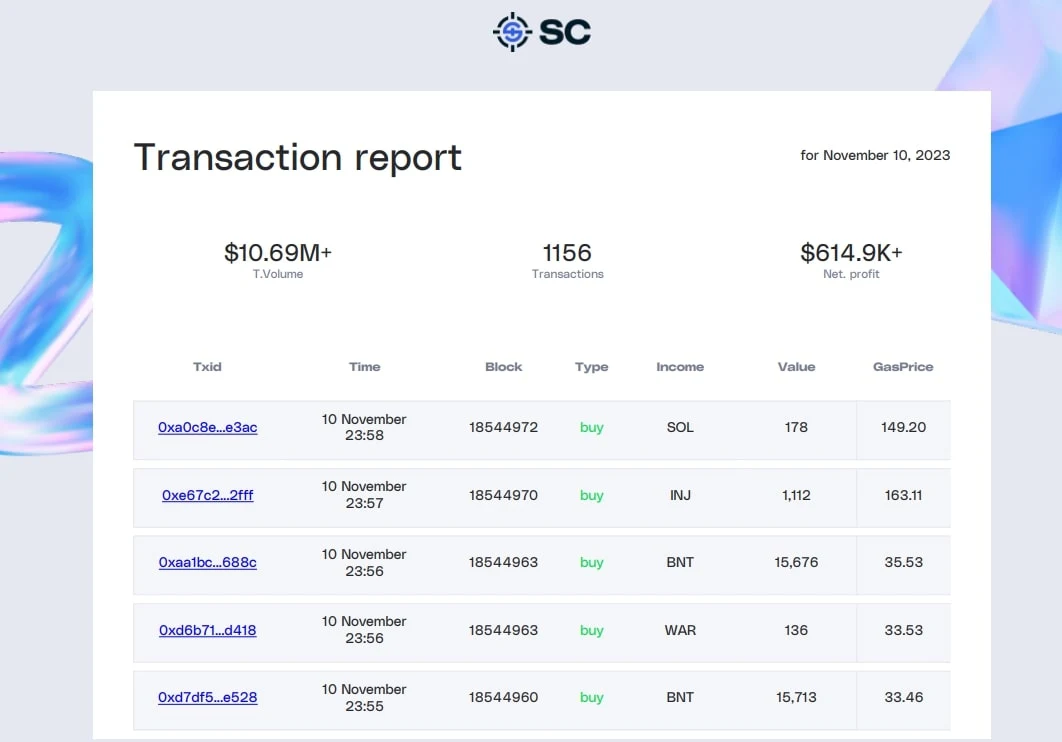Viewport: 1062px width, 742px height.
Task: Click the "buy" type in the SOL row
Action: coord(591,427)
